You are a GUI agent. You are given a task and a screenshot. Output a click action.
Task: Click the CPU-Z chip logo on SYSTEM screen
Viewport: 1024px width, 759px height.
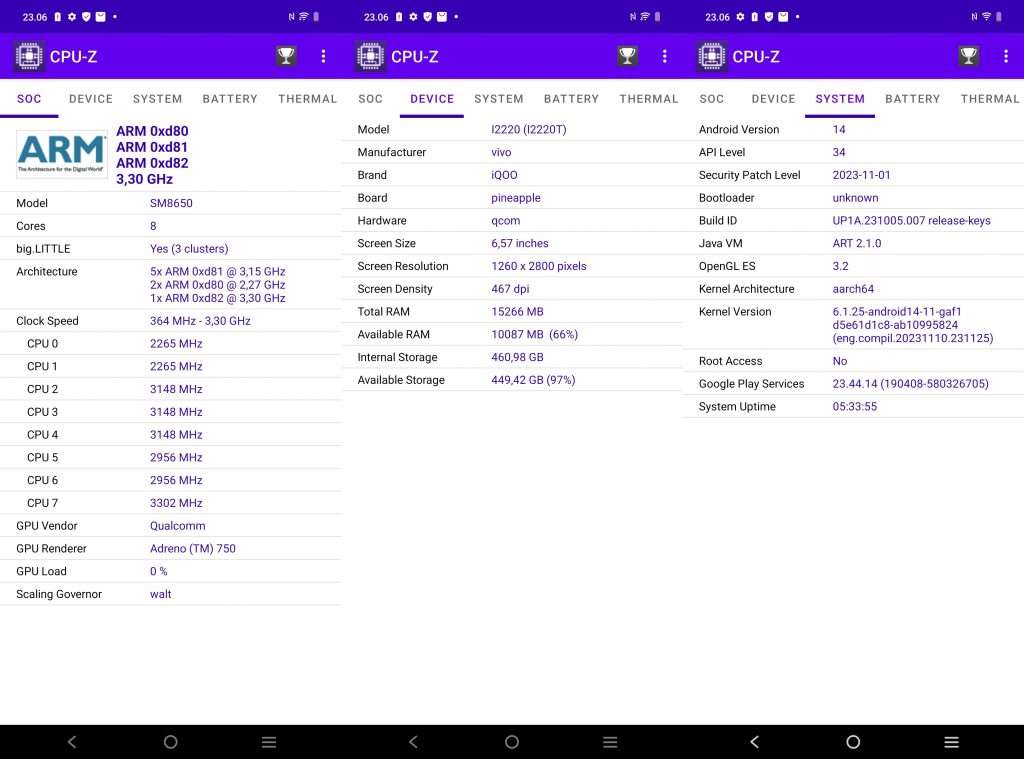[x=712, y=56]
